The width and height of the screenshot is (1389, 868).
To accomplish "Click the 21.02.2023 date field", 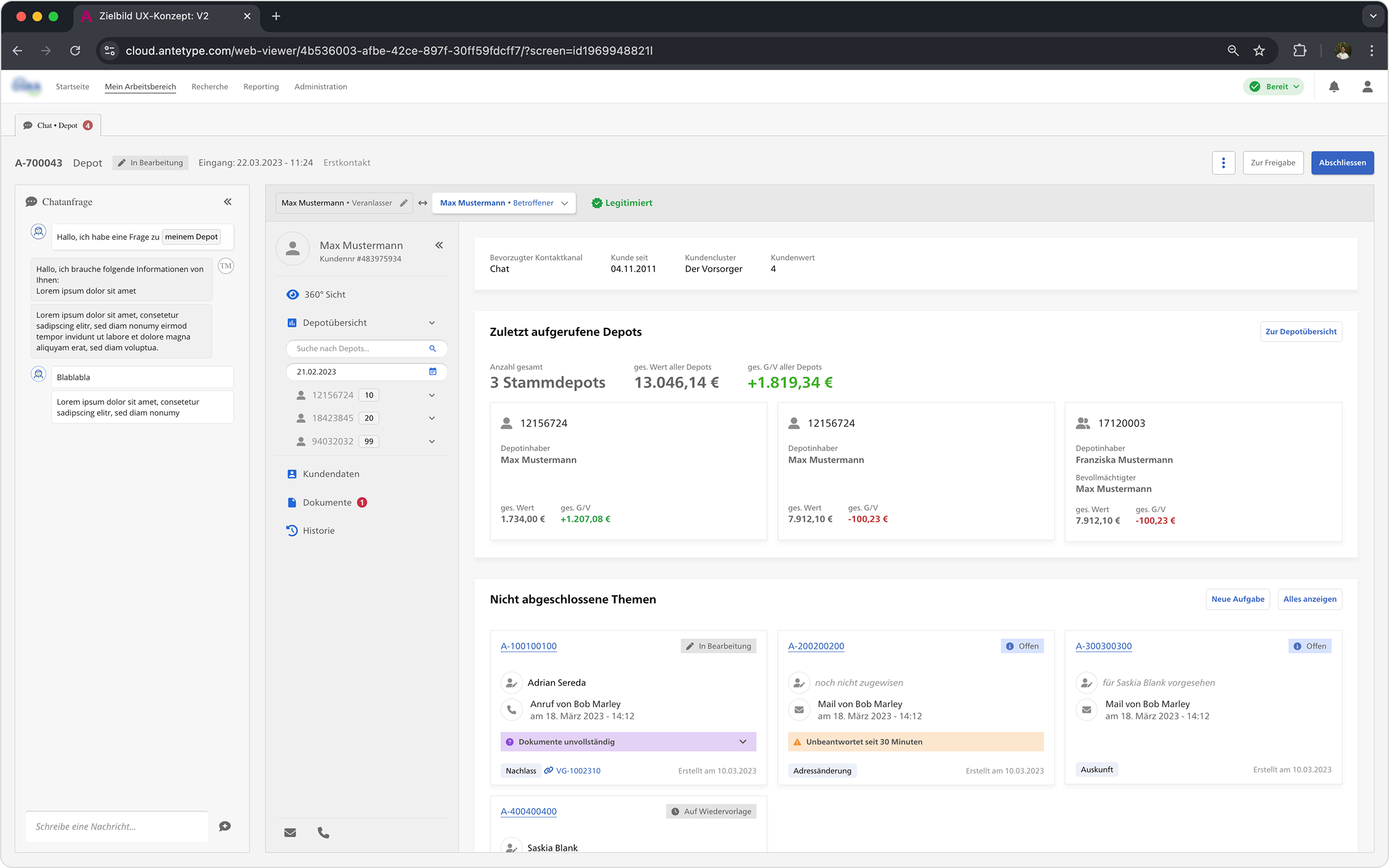I will 367,372.
